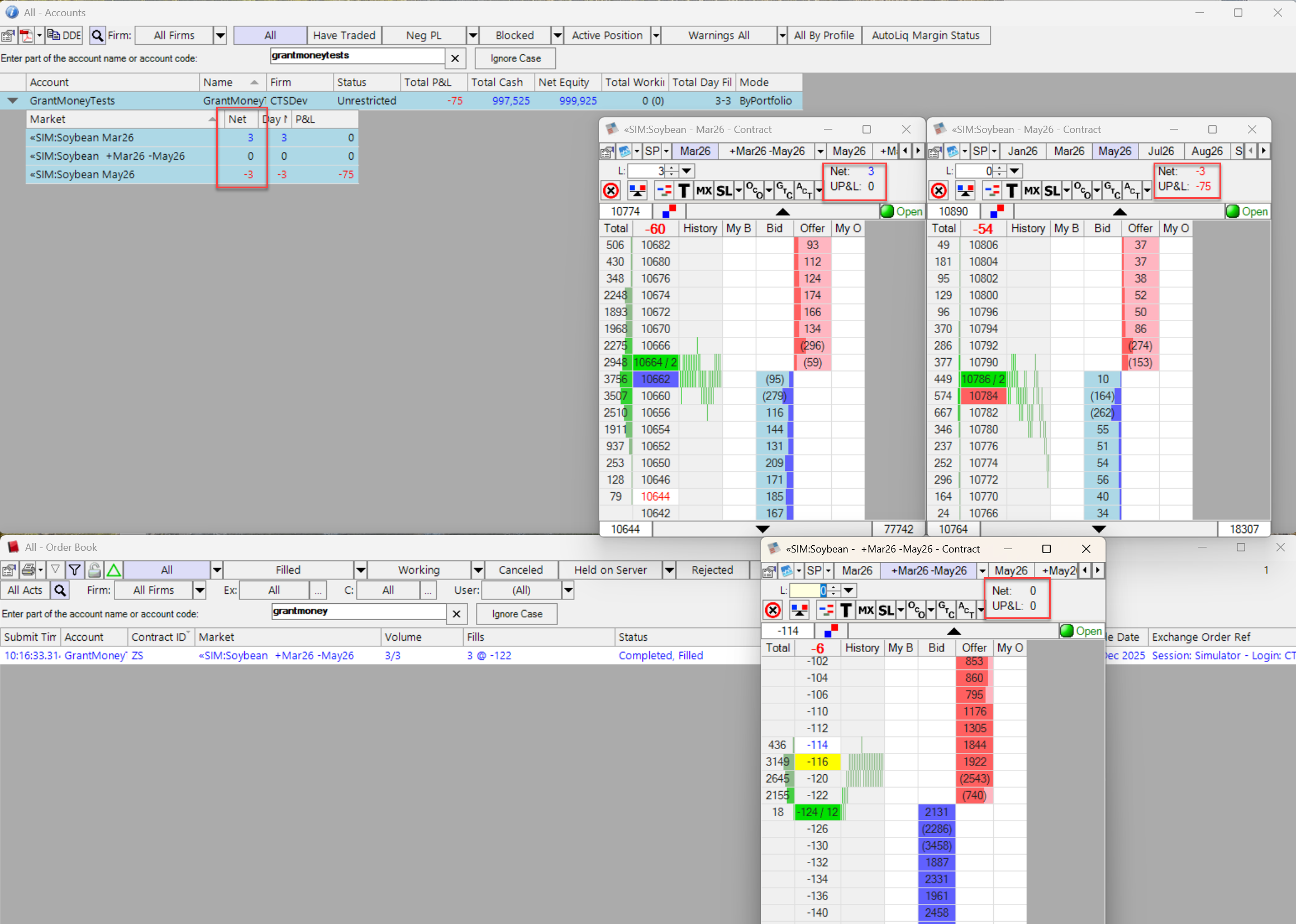This screenshot has height=924, width=1296.
Task: Select the T trailing order icon in Mar26 window
Action: (684, 190)
